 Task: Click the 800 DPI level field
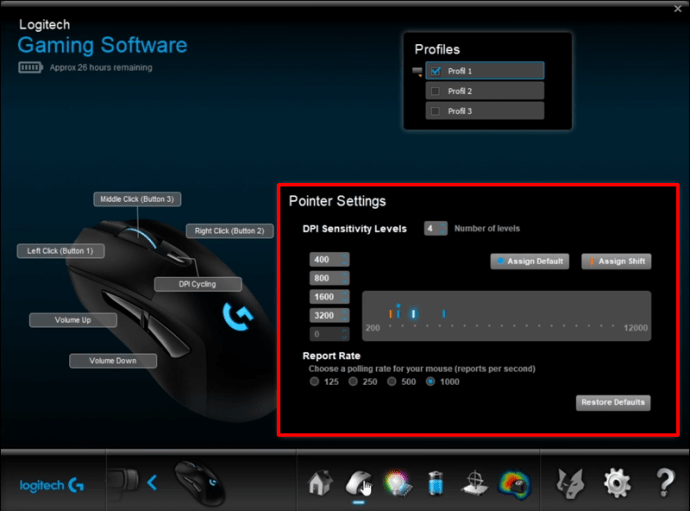tap(330, 278)
